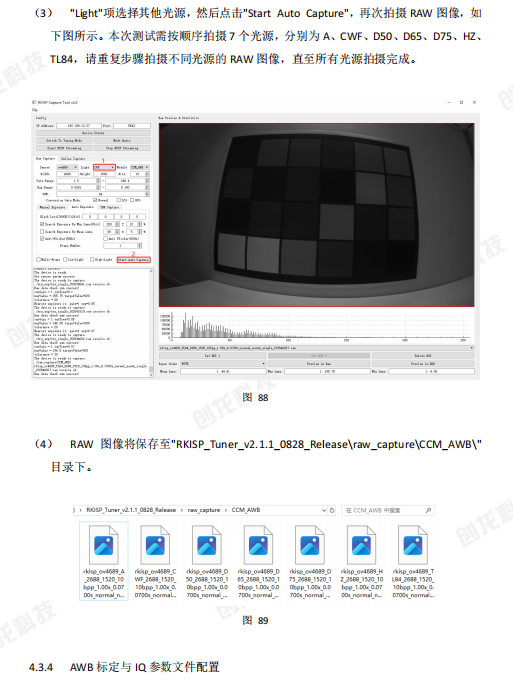The width and height of the screenshot is (513, 684).
Task: Select the rkisp_ov4689_HZ file icon
Action: 361,545
